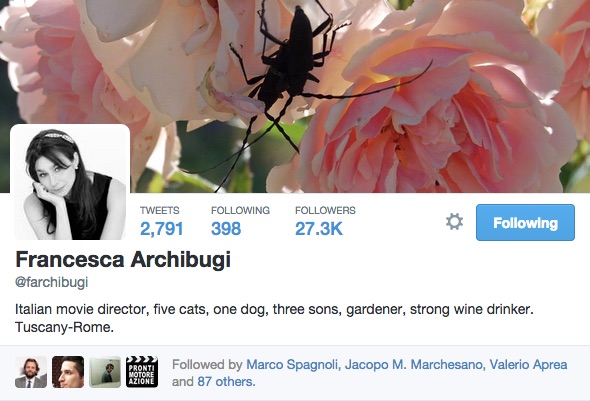Click the @farchibugi handle

click(52, 282)
